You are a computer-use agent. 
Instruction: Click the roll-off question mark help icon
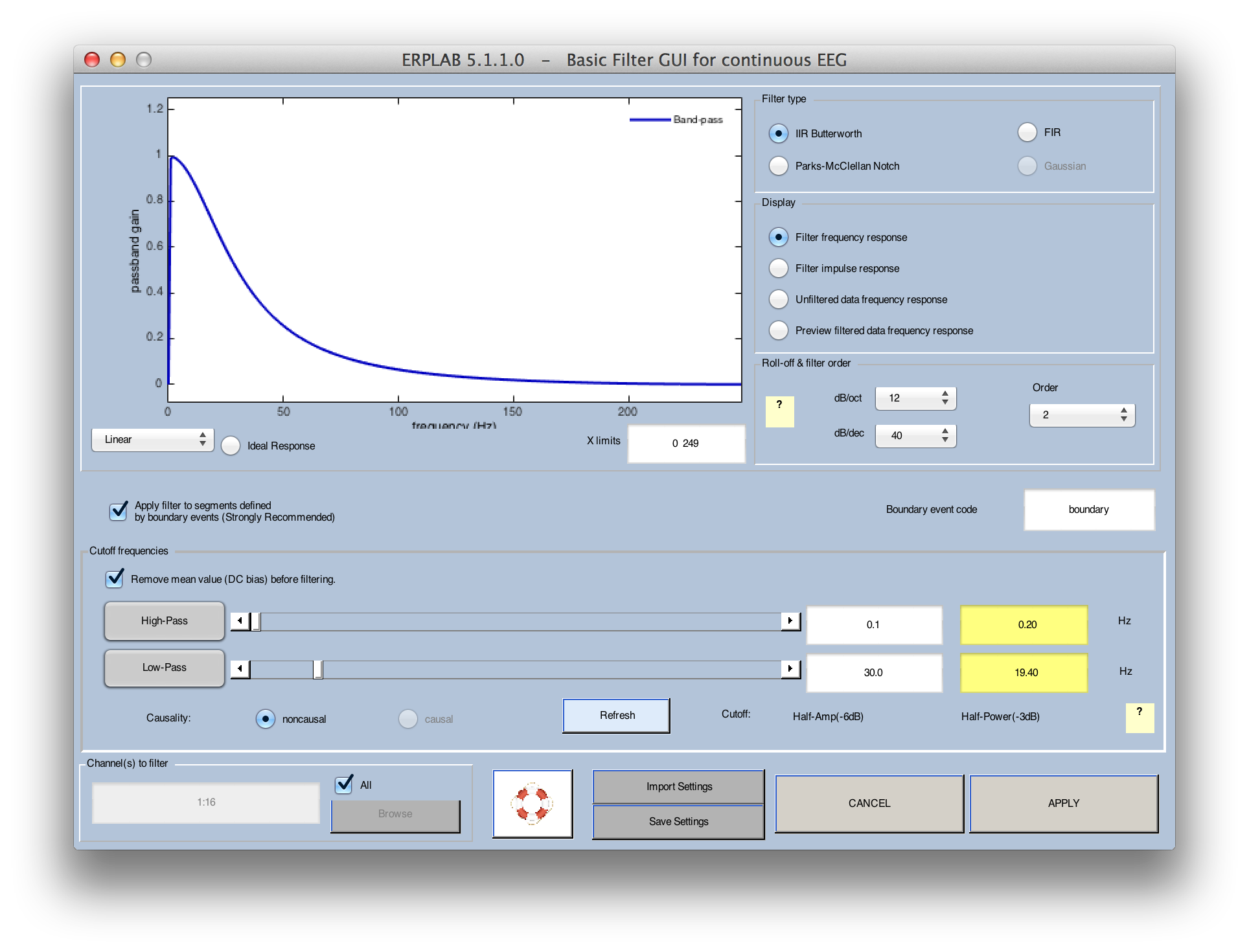[x=779, y=411]
